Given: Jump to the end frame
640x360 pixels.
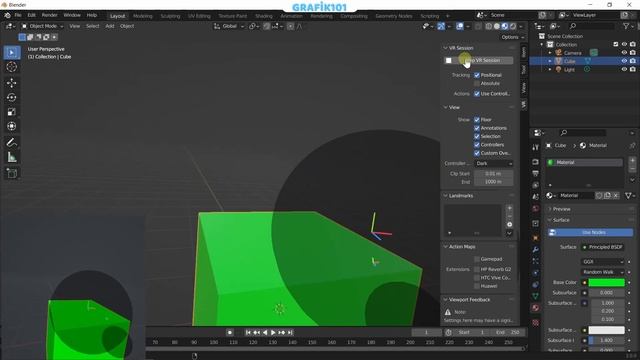Looking at the screenshot, I should click(290, 333).
